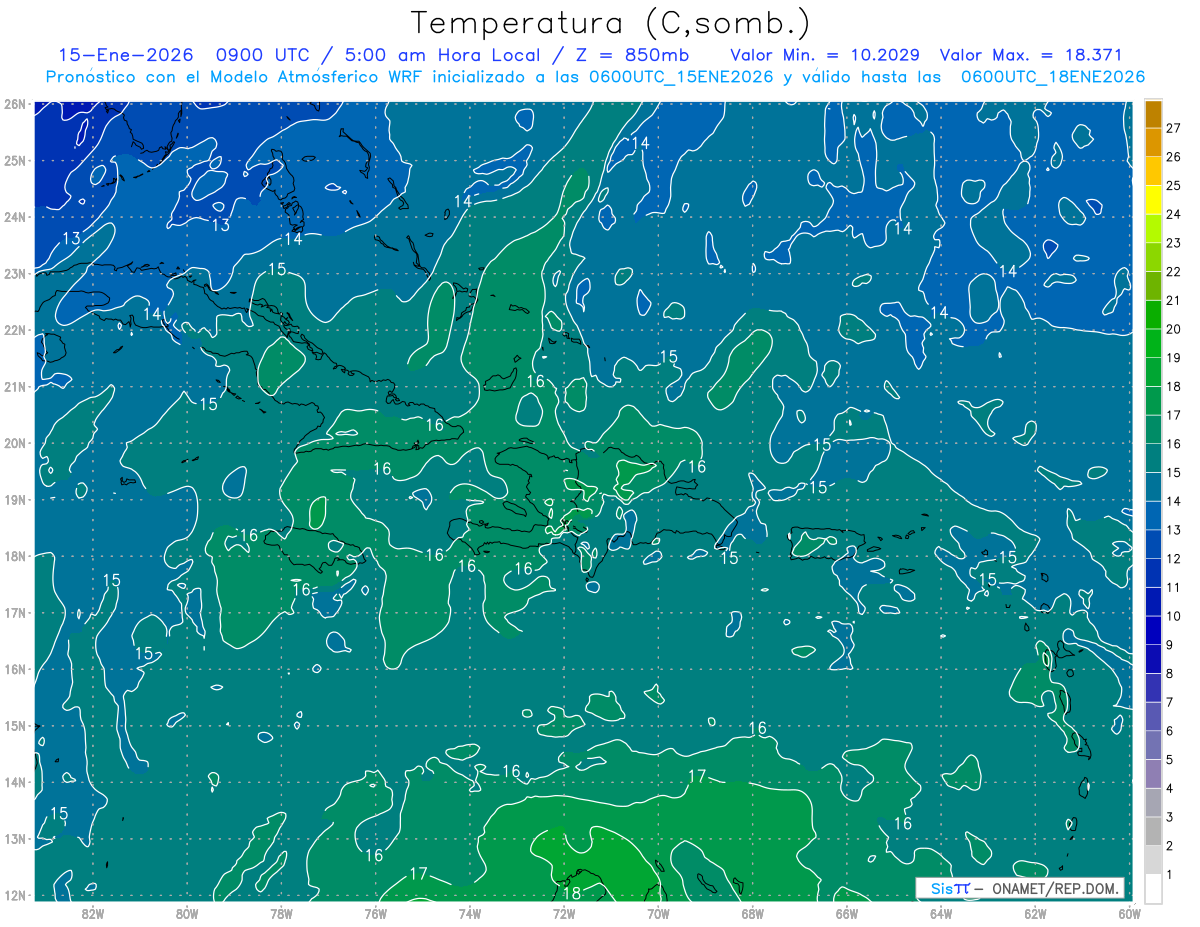1200x927 pixels.
Task: Click "Valor Min. = 10.2029" in header
Action: click(x=825, y=55)
